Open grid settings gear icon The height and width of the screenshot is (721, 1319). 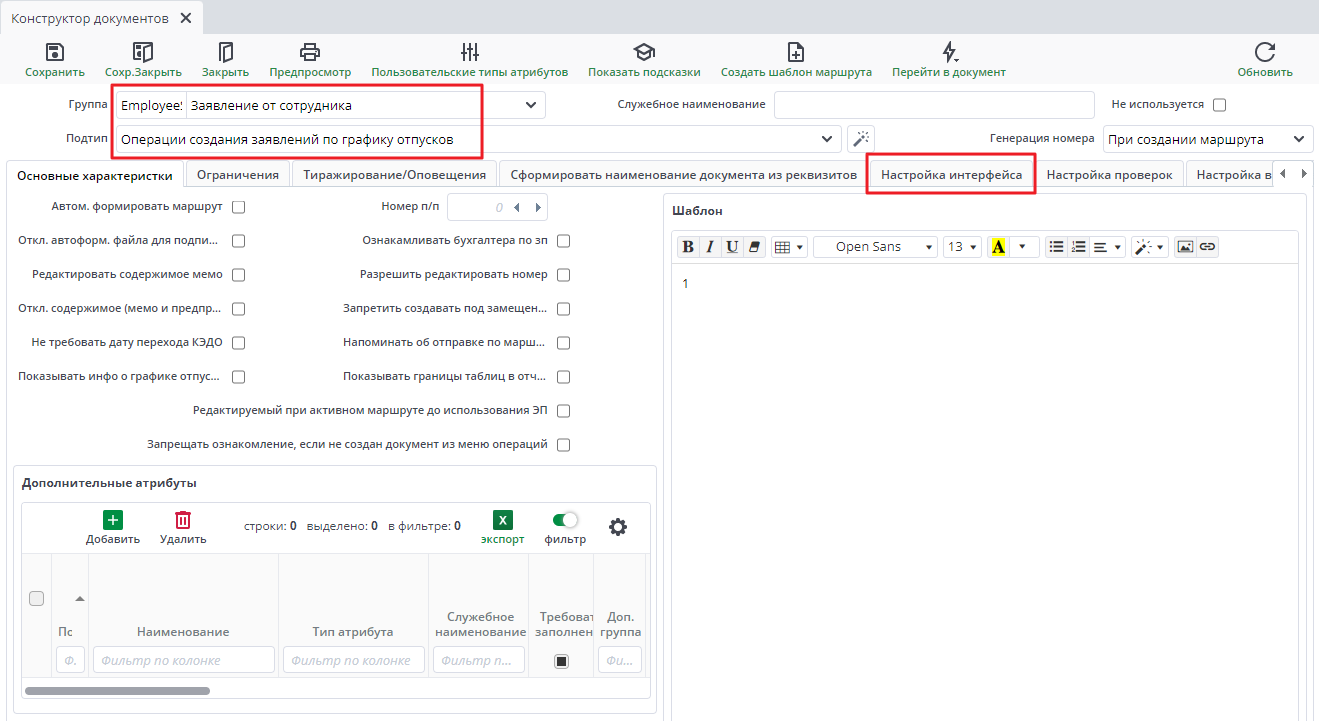click(618, 527)
